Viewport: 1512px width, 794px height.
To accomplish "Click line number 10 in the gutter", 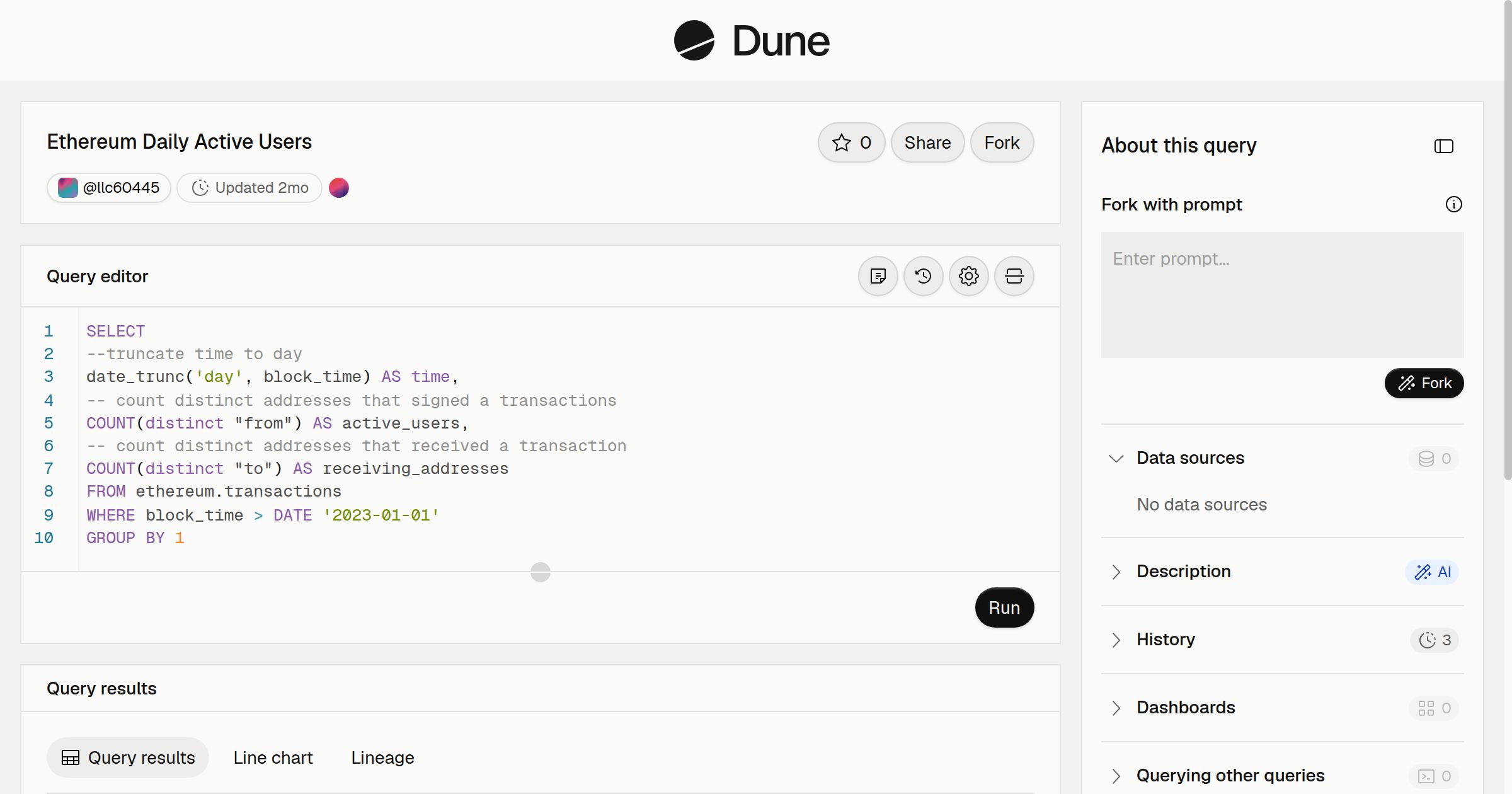I will 43,538.
